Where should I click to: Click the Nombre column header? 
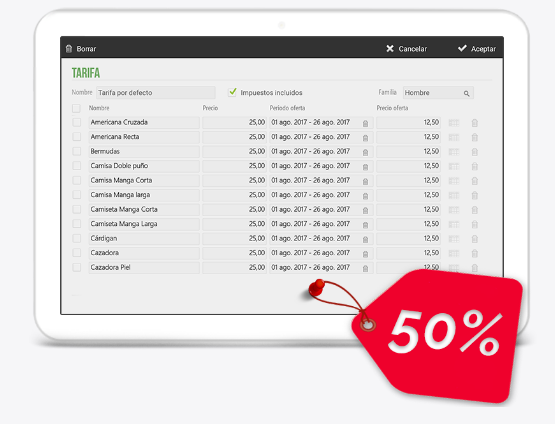(x=99, y=108)
